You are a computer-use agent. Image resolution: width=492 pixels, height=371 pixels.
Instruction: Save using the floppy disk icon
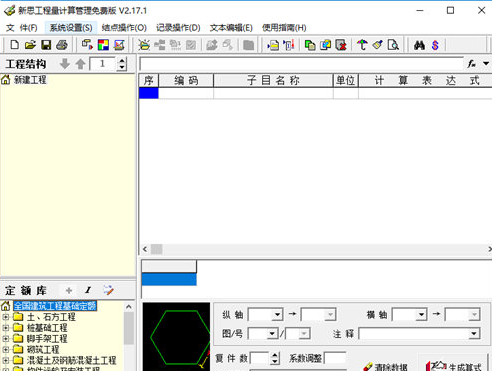[46, 45]
